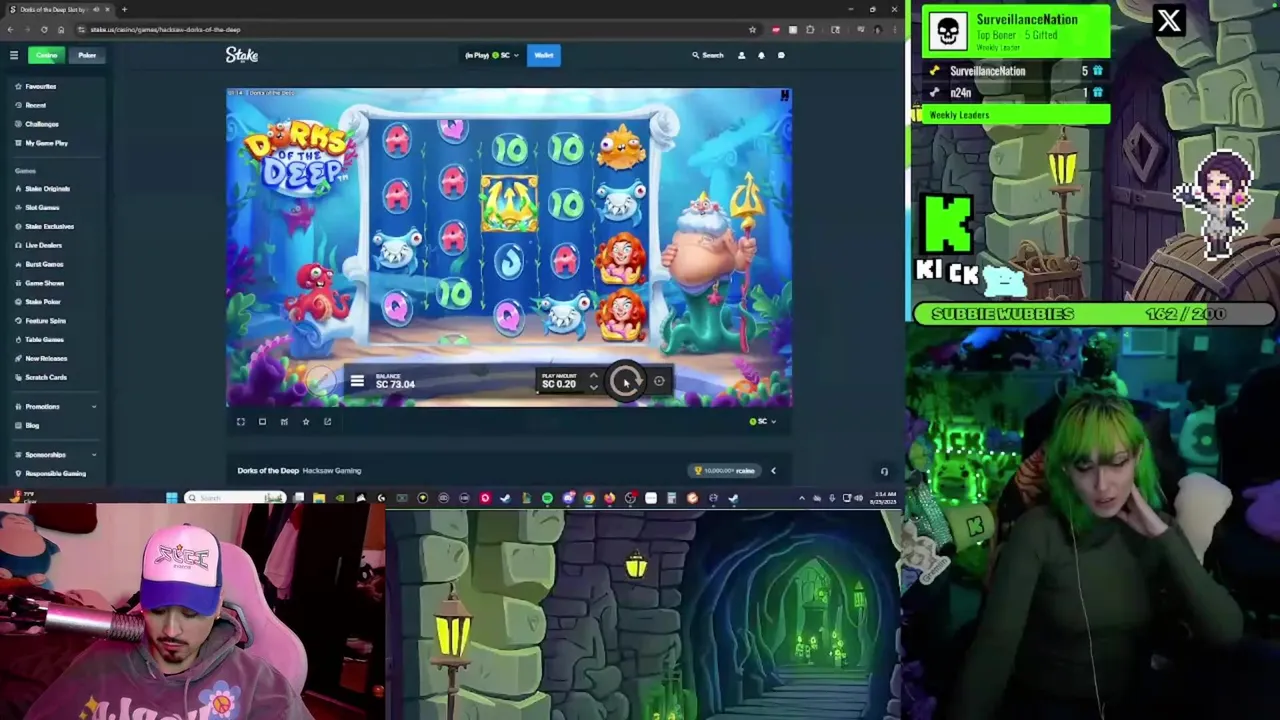1280x720 pixels.
Task: Toggle game fullscreen mode
Action: pyautogui.click(x=241, y=422)
